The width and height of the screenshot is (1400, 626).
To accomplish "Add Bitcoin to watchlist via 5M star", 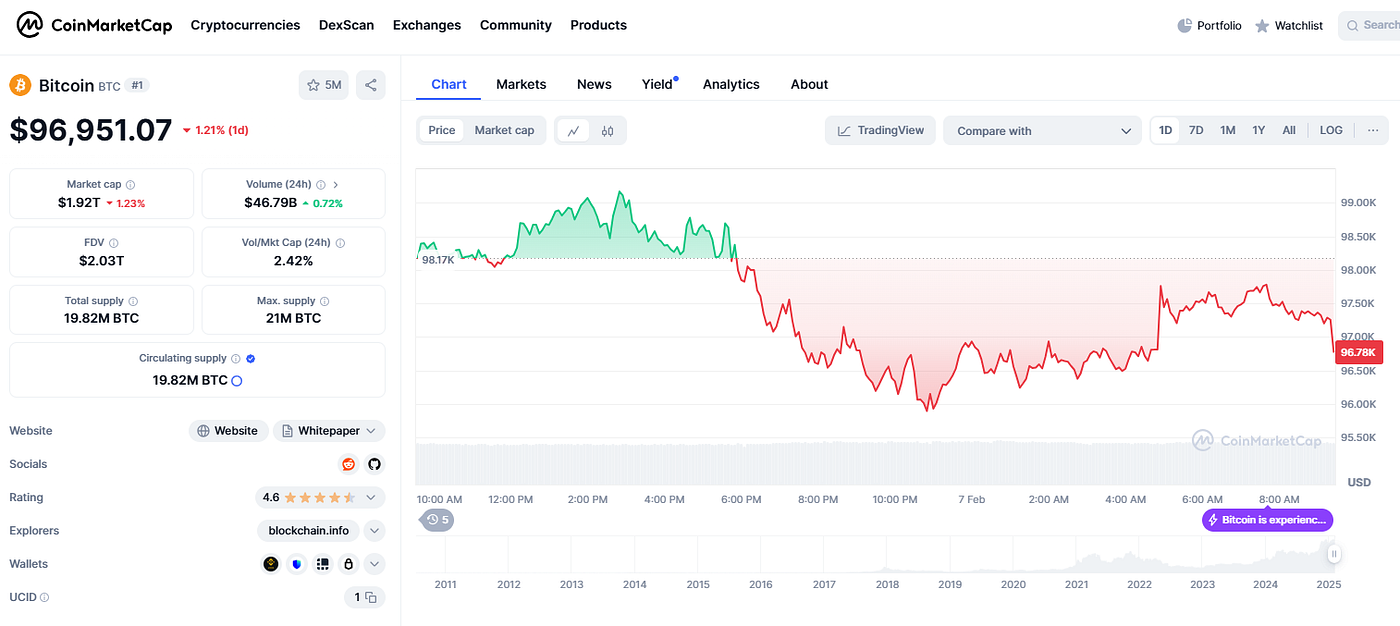I will (x=324, y=85).
